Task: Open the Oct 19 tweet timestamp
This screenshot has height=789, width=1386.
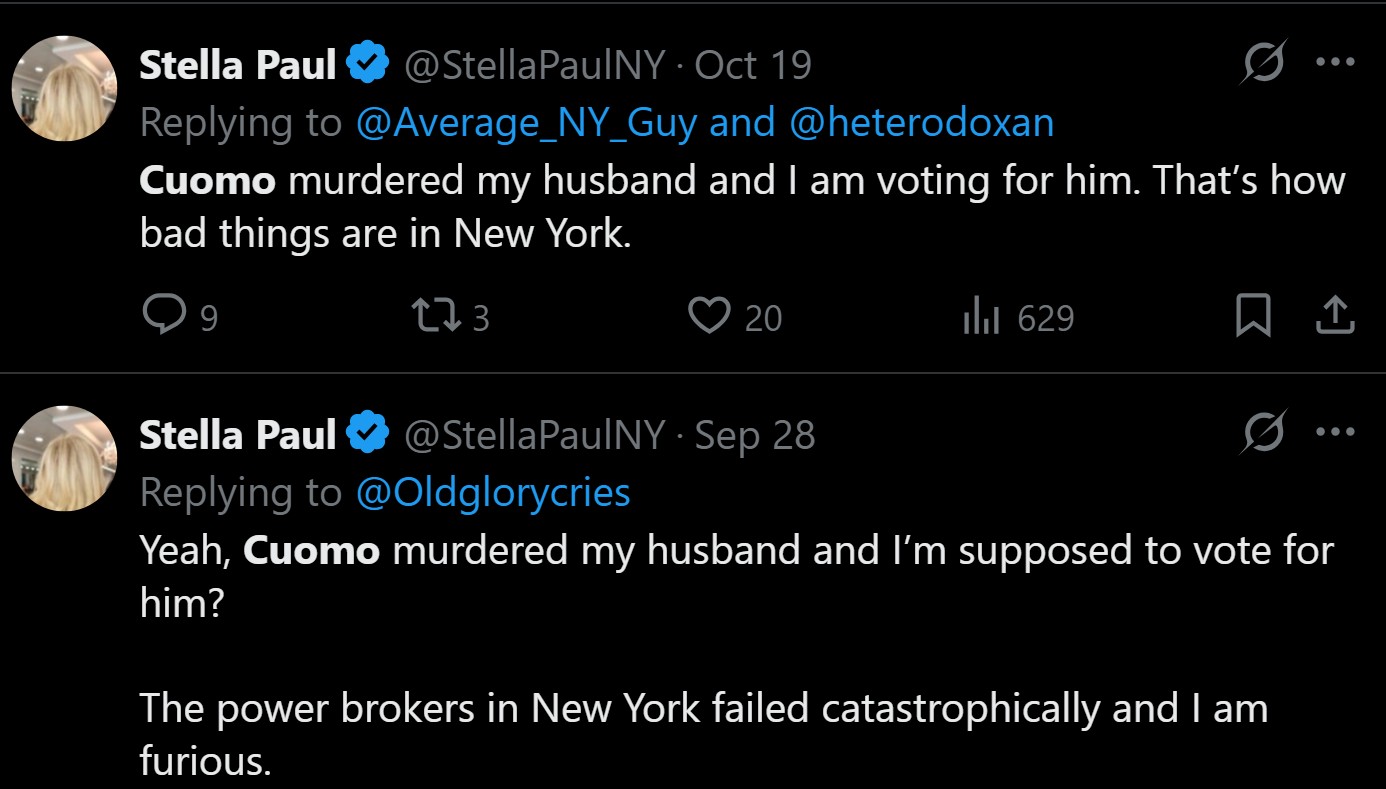Action: click(x=752, y=65)
